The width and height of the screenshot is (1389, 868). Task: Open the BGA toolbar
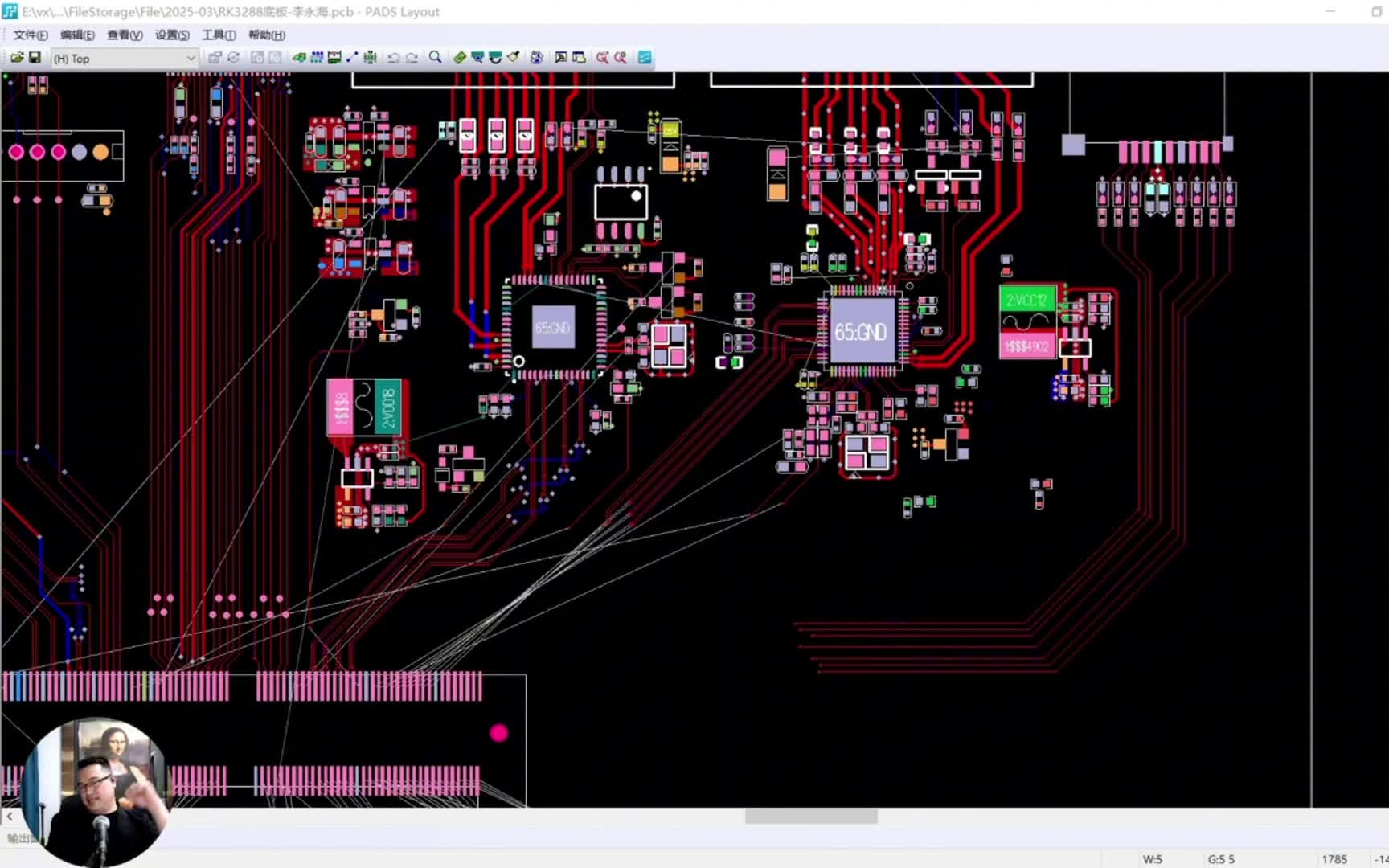370,57
